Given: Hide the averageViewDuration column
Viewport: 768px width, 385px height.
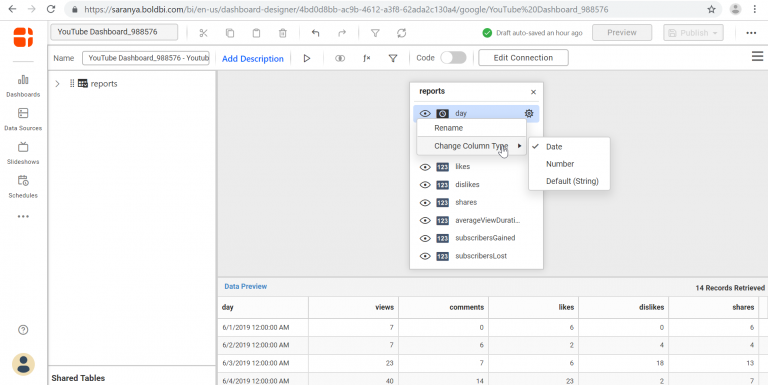Looking at the screenshot, I should pos(425,220).
